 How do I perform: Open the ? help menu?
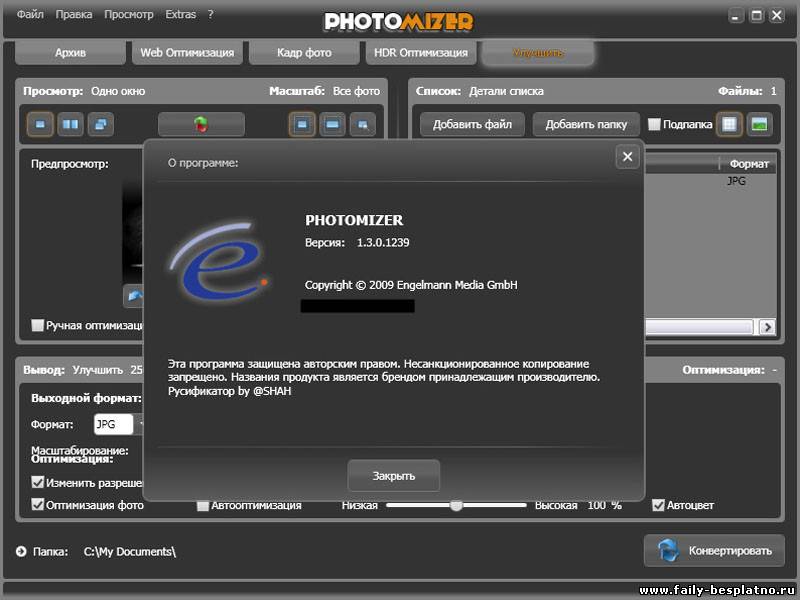tap(211, 14)
